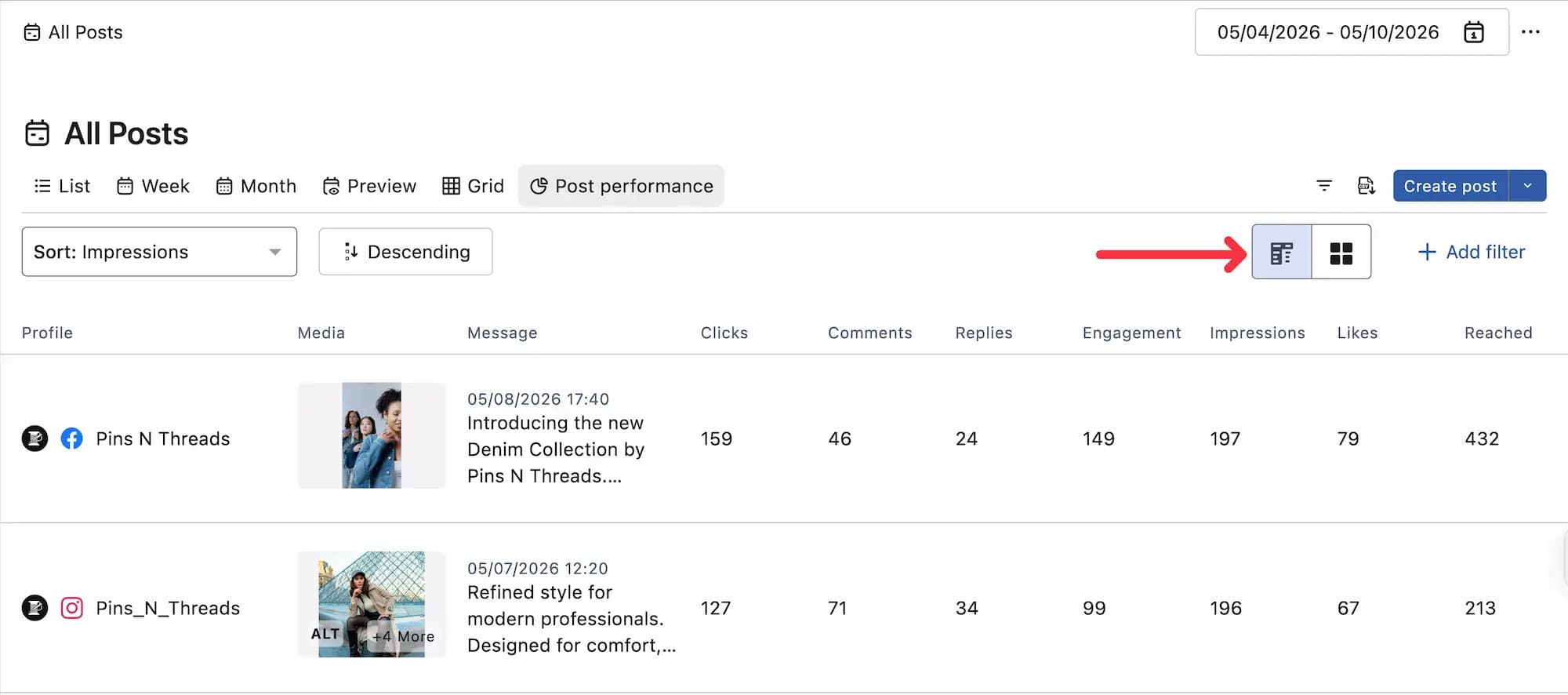Open the Sort: Impressions dropdown
This screenshot has height=695, width=1568.
pyautogui.click(x=159, y=252)
